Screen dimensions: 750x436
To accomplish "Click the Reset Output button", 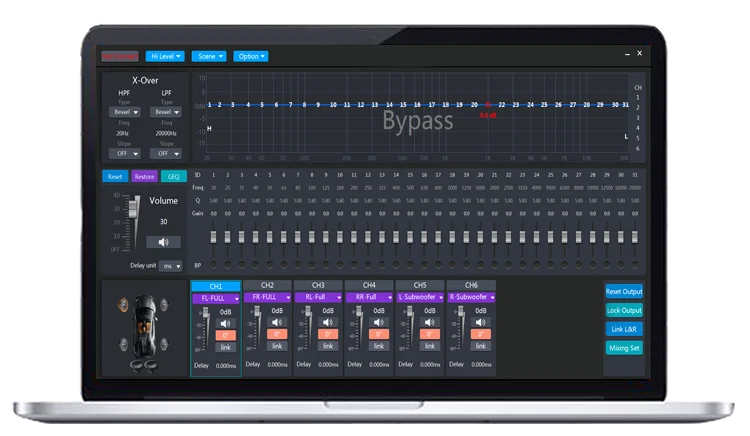I will click(624, 292).
